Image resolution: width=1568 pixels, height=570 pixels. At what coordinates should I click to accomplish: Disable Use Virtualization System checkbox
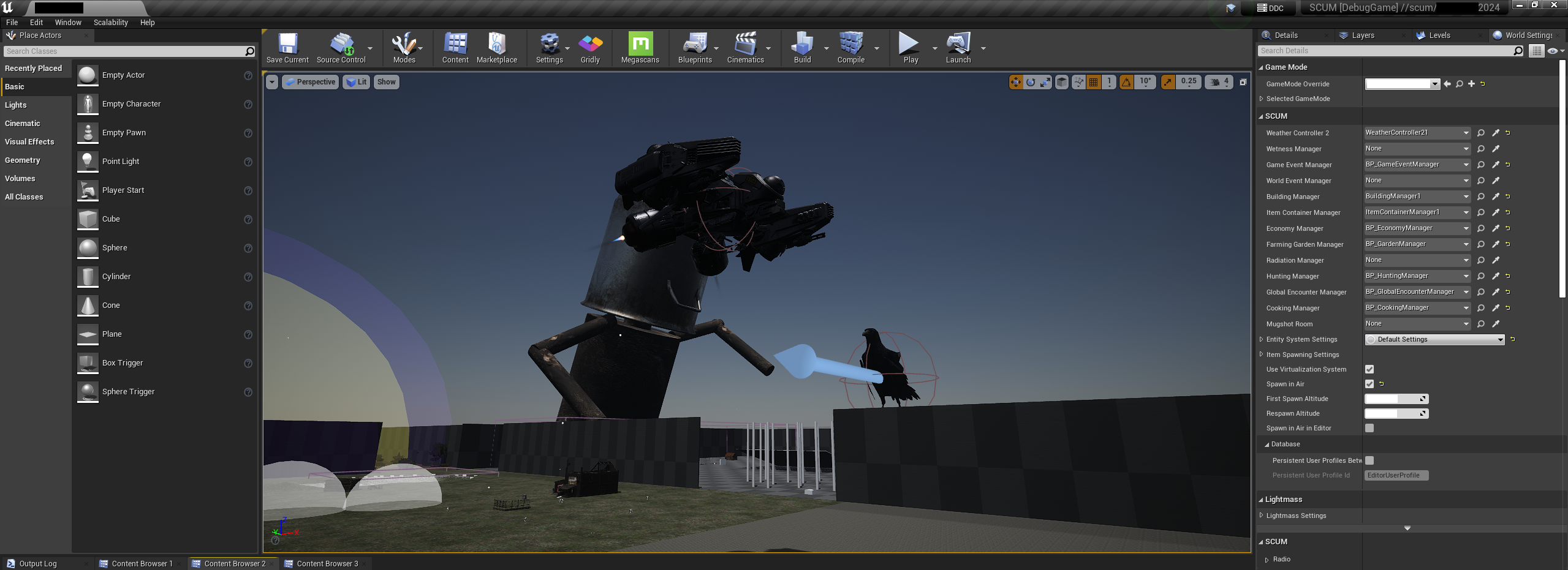coord(1369,369)
